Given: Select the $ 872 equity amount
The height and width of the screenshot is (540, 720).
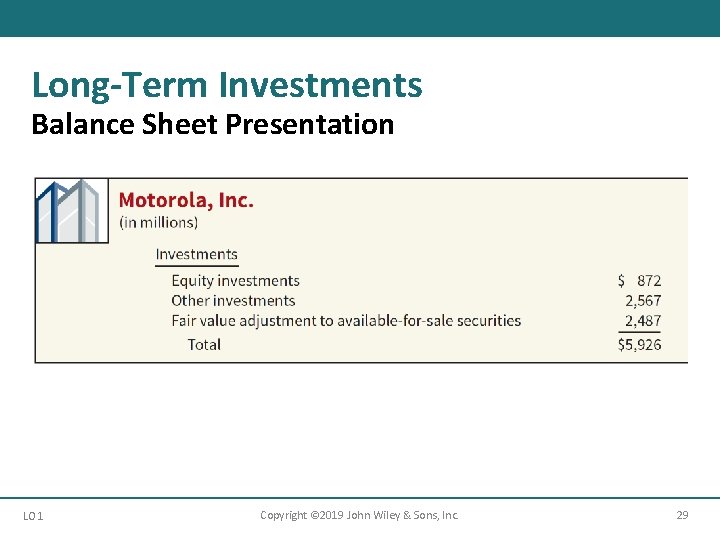Looking at the screenshot, I should (639, 281).
